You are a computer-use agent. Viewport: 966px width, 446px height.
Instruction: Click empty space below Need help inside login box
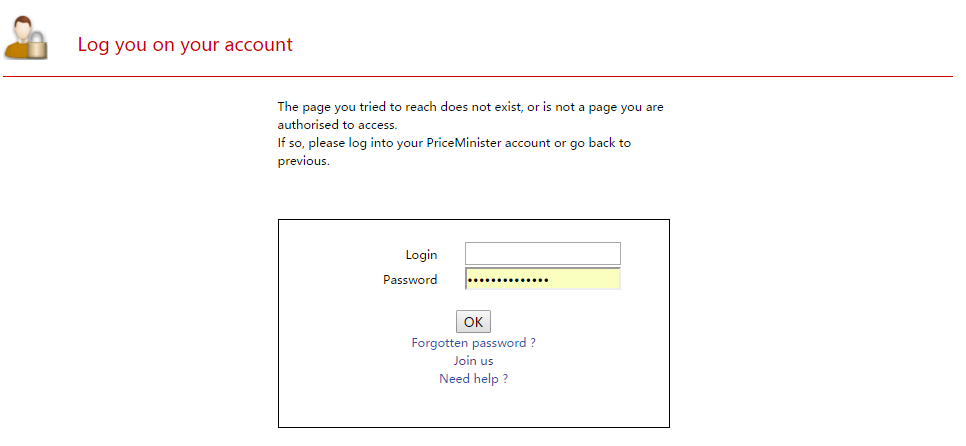point(473,407)
